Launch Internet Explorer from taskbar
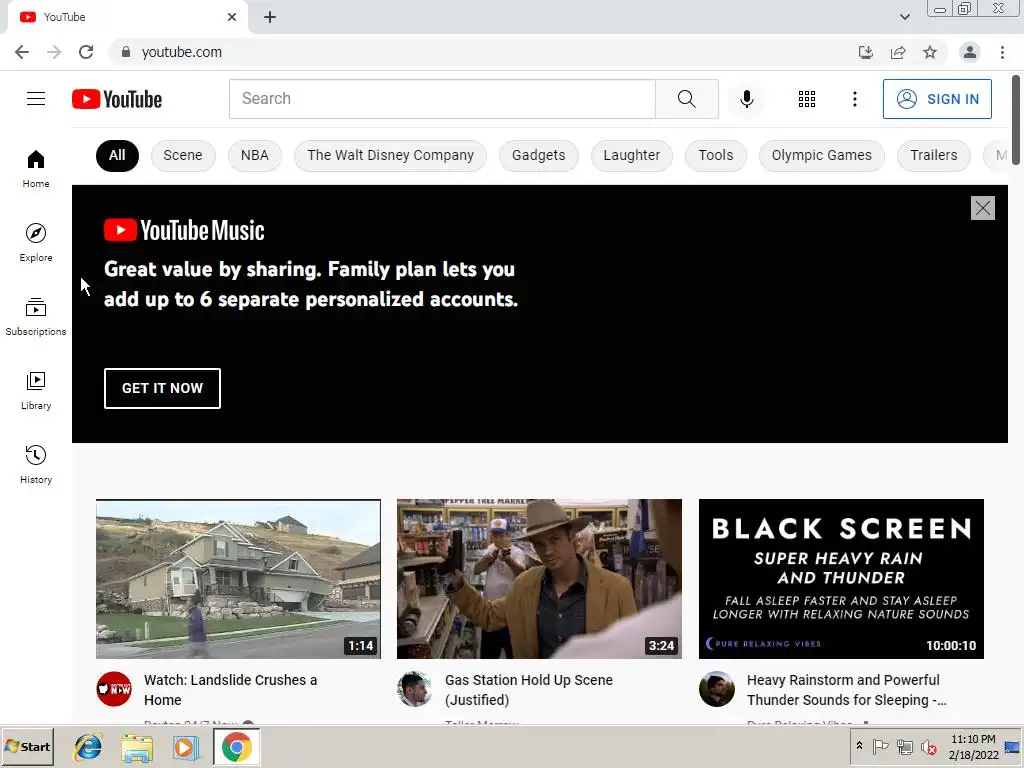Viewport: 1024px width, 768px height. 88,747
